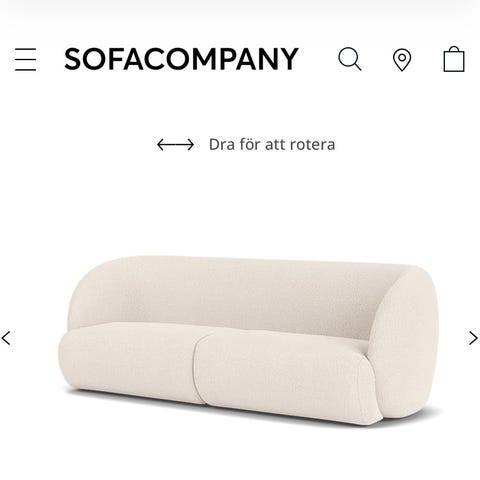Click the 'Dra för att rotera' hint text

(272, 145)
